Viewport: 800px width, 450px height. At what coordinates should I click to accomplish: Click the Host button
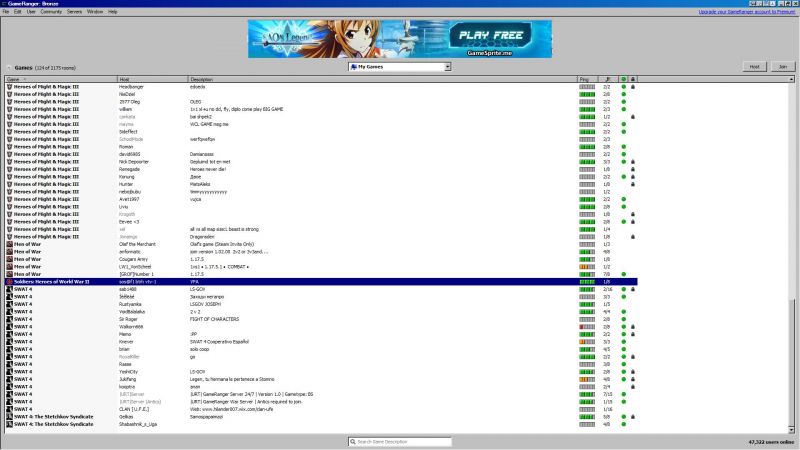tap(755, 67)
